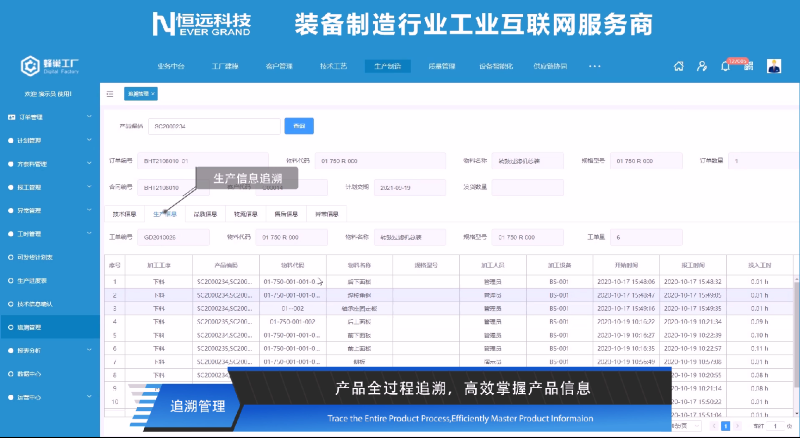This screenshot has height=438, width=800.
Task: Switch to the 售后信息 tab
Action: [x=286, y=214]
